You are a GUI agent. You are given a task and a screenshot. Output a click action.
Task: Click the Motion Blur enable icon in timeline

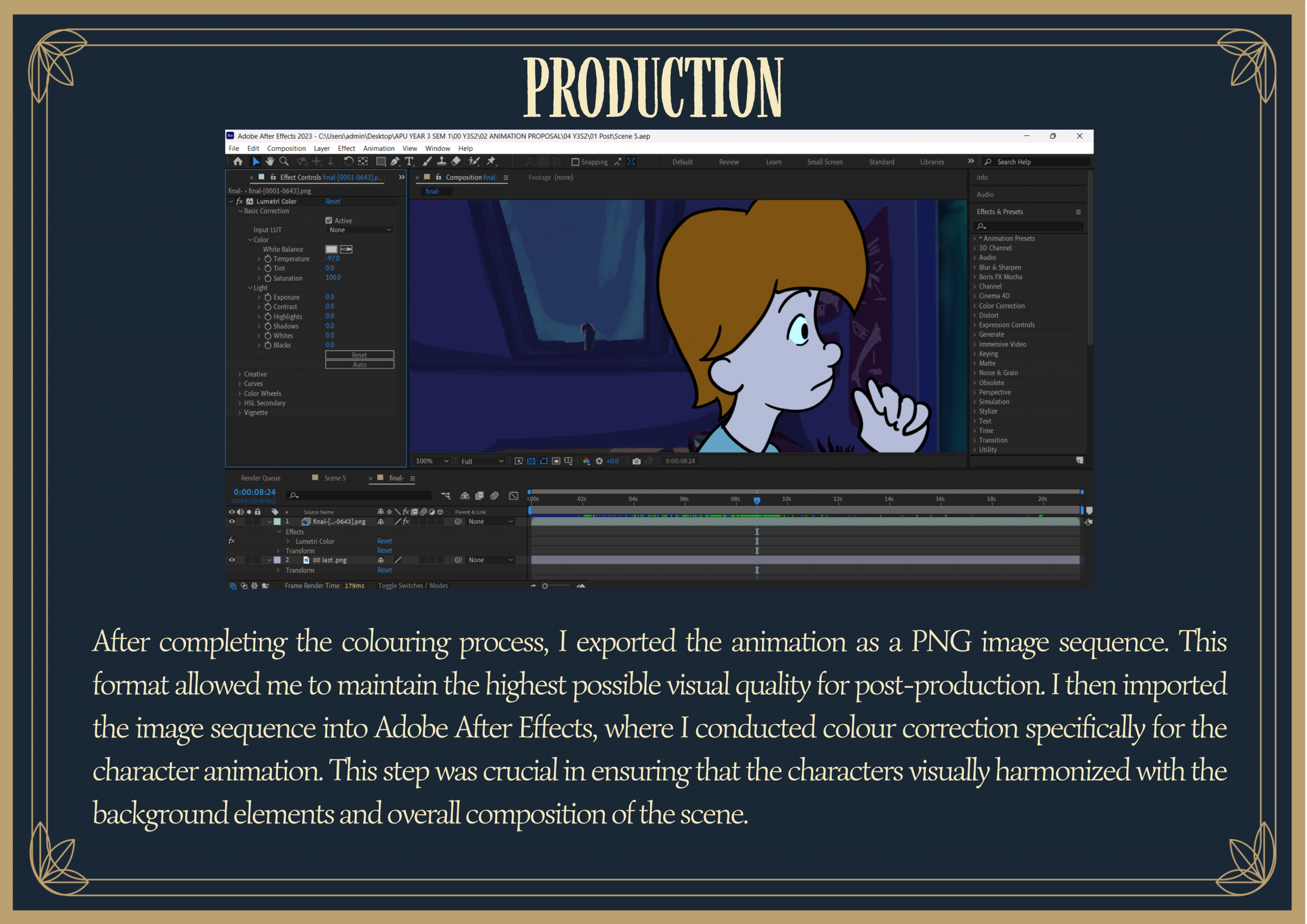tap(494, 496)
